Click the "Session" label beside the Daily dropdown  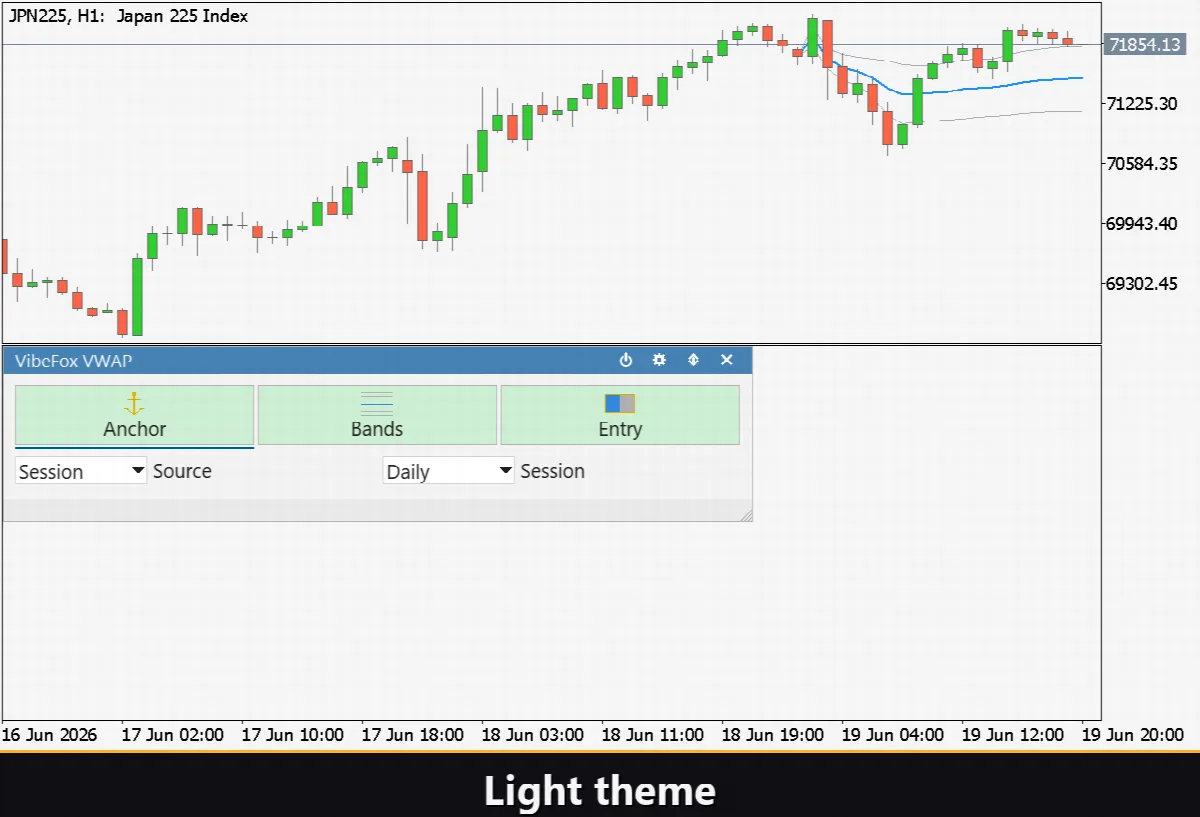[553, 471]
